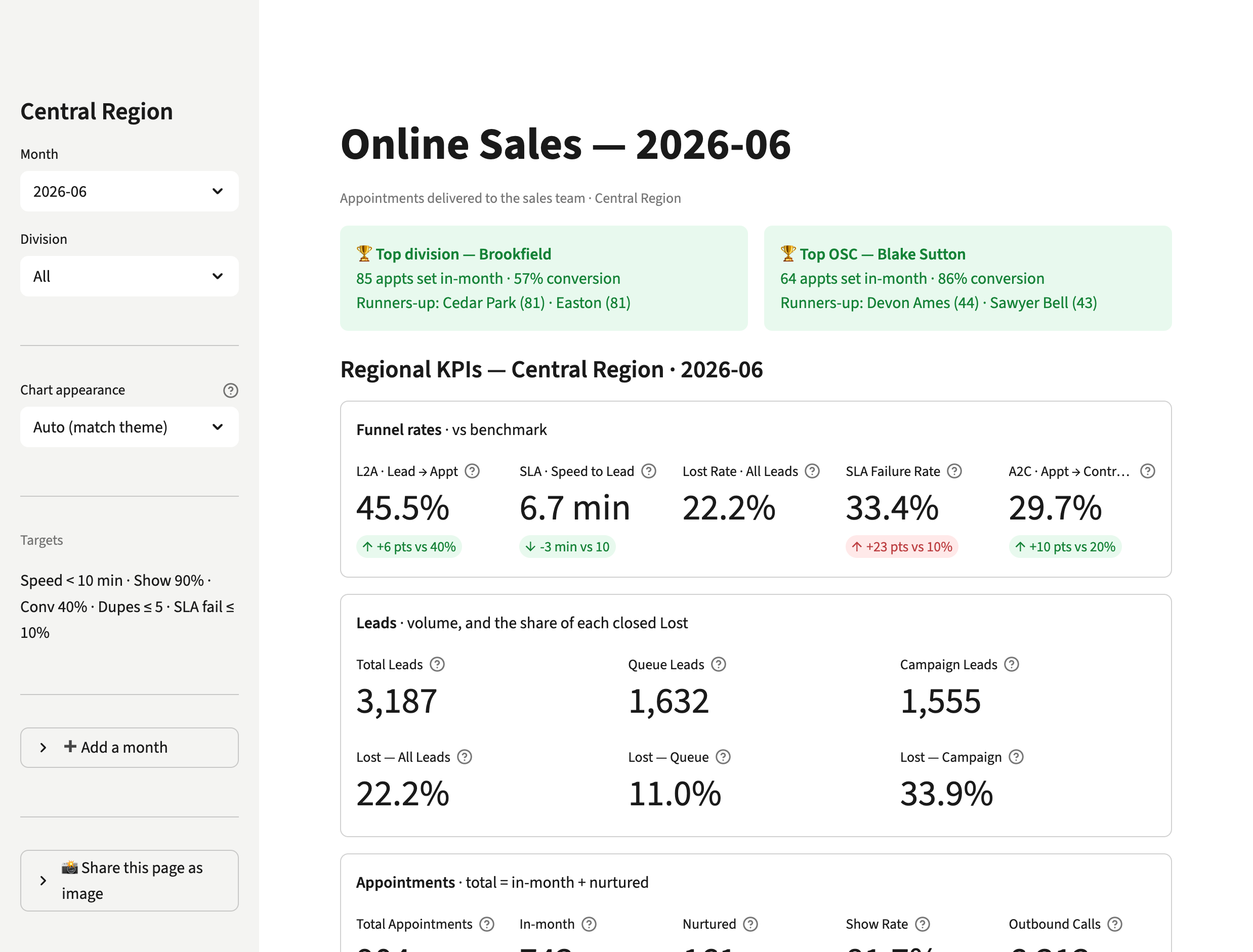Expand Share this page as image
The height and width of the screenshot is (952, 1253).
(129, 881)
